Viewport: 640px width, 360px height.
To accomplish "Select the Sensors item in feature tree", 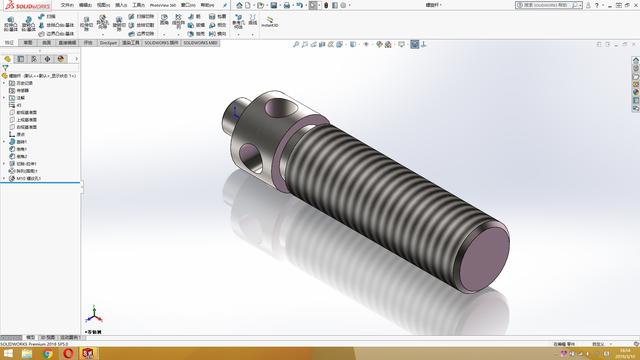I will (19, 91).
